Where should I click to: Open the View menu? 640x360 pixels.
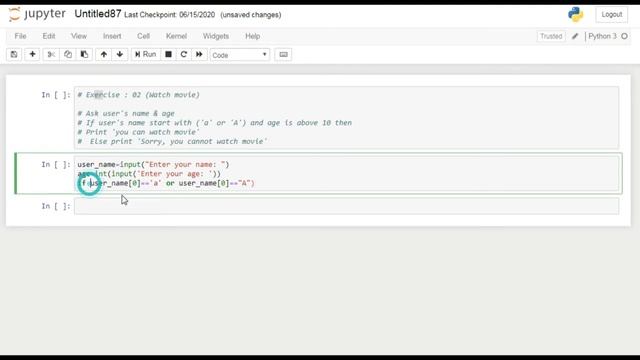pyautogui.click(x=79, y=36)
